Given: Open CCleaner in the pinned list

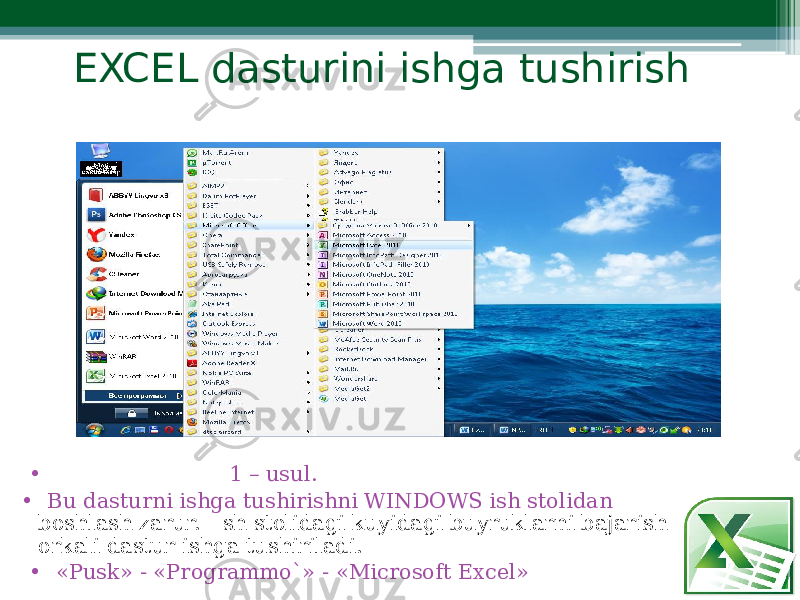Looking at the screenshot, I should 113,274.
